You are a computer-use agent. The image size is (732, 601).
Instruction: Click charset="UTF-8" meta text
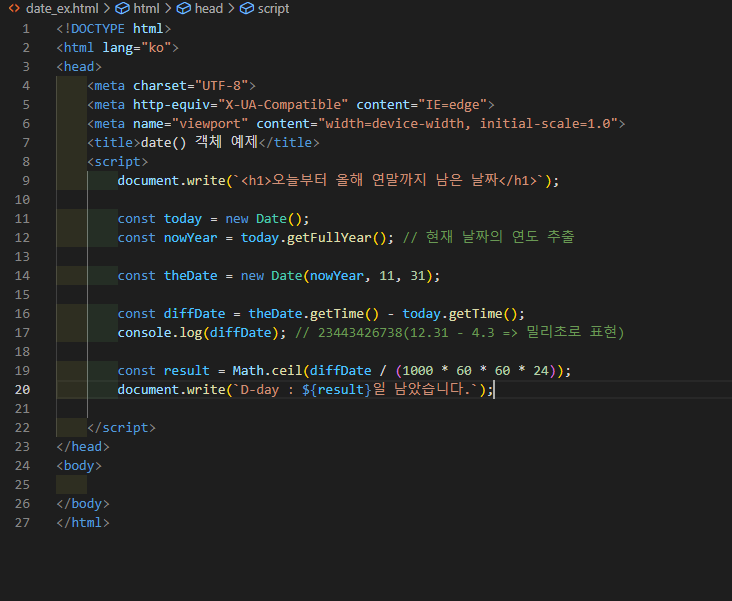[190, 86]
